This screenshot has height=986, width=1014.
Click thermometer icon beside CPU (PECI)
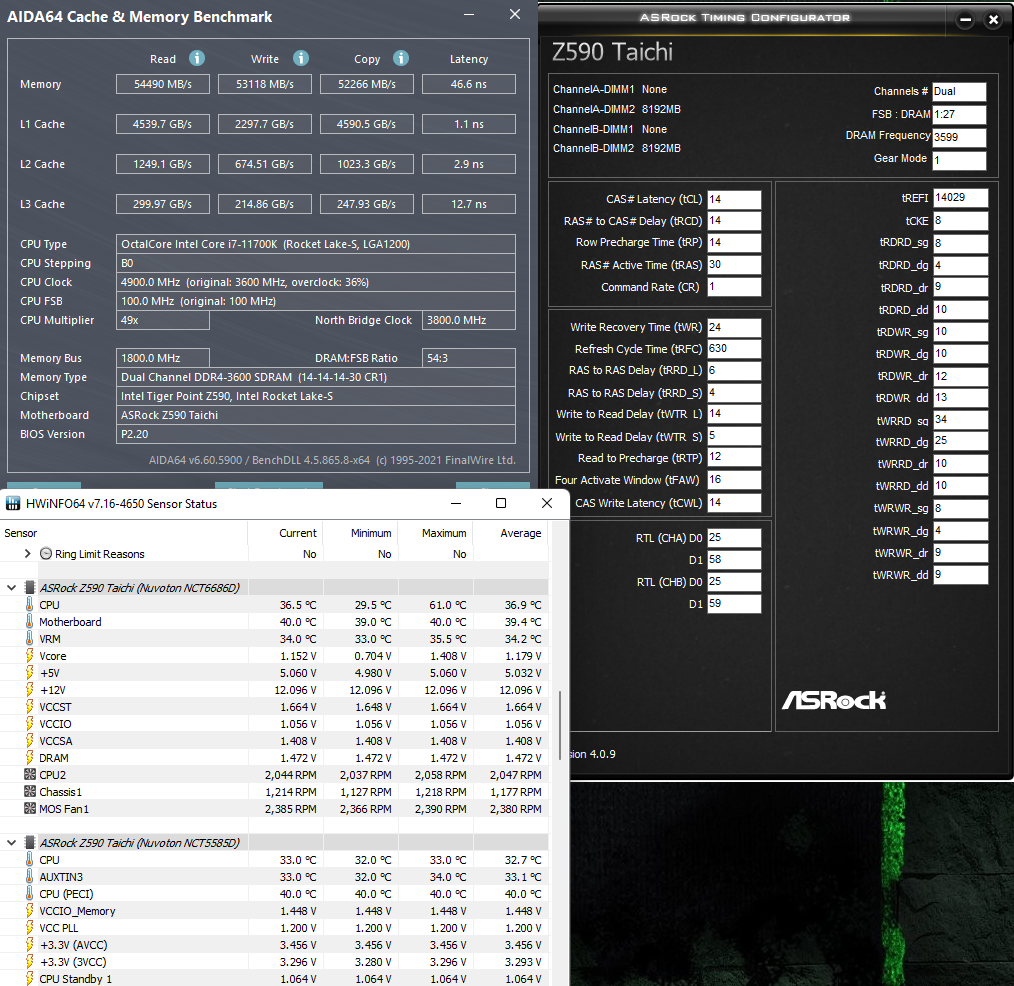pyautogui.click(x=30, y=894)
